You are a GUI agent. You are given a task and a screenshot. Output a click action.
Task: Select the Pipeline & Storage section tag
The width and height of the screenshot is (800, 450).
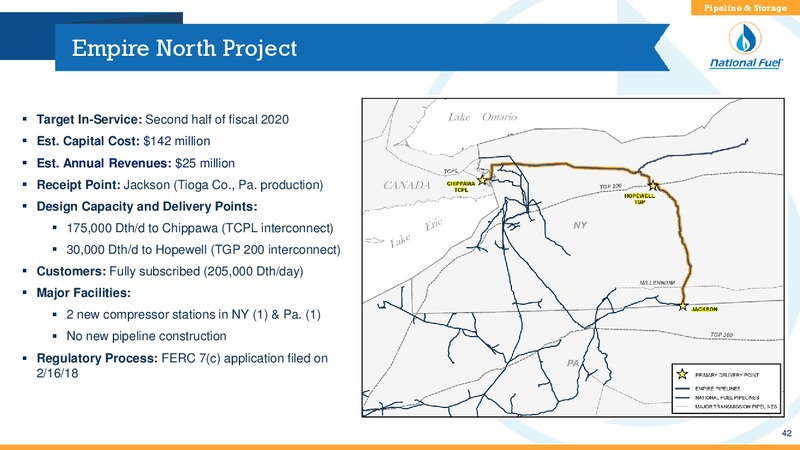click(745, 8)
